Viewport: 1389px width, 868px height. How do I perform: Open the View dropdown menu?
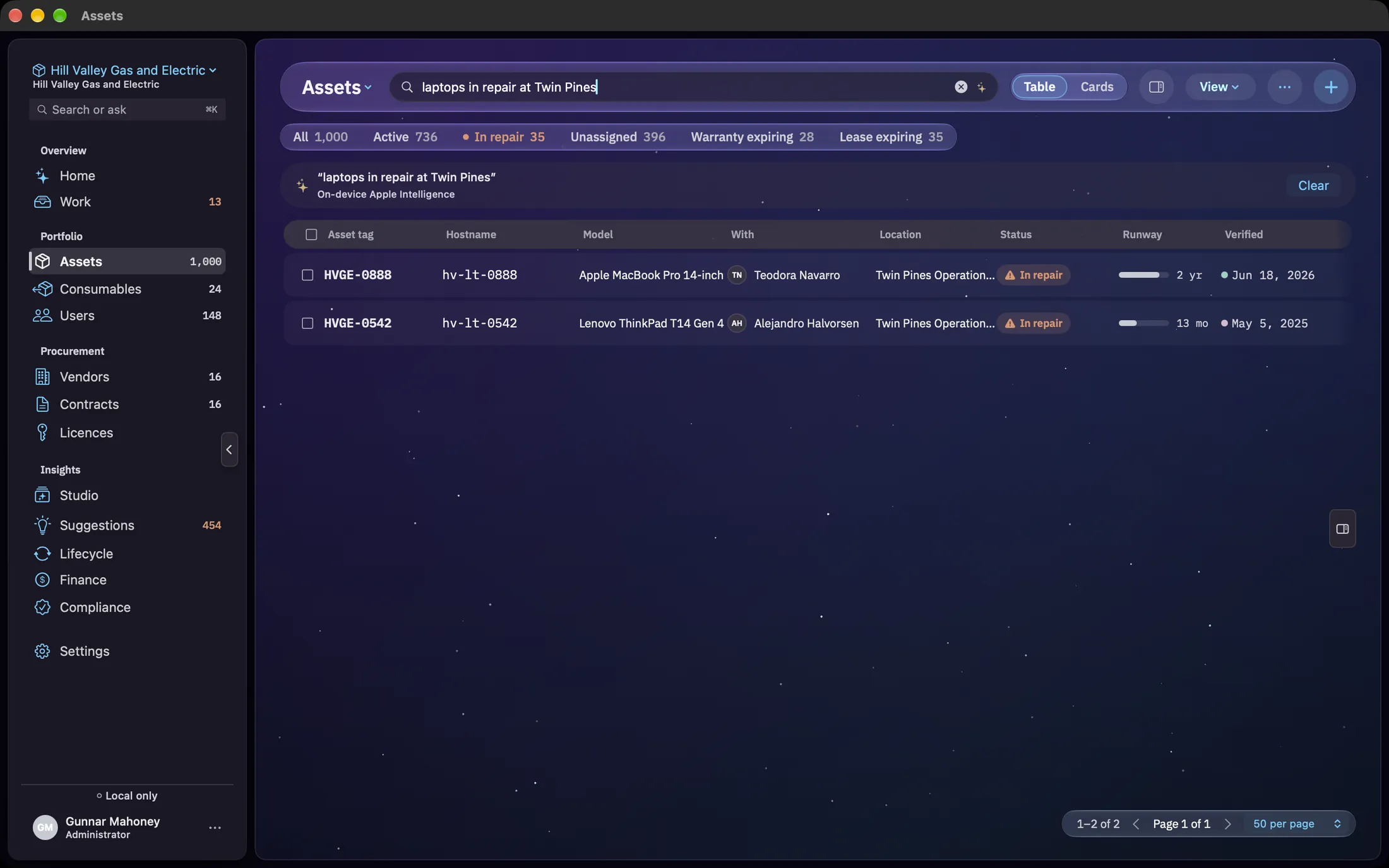coord(1219,86)
